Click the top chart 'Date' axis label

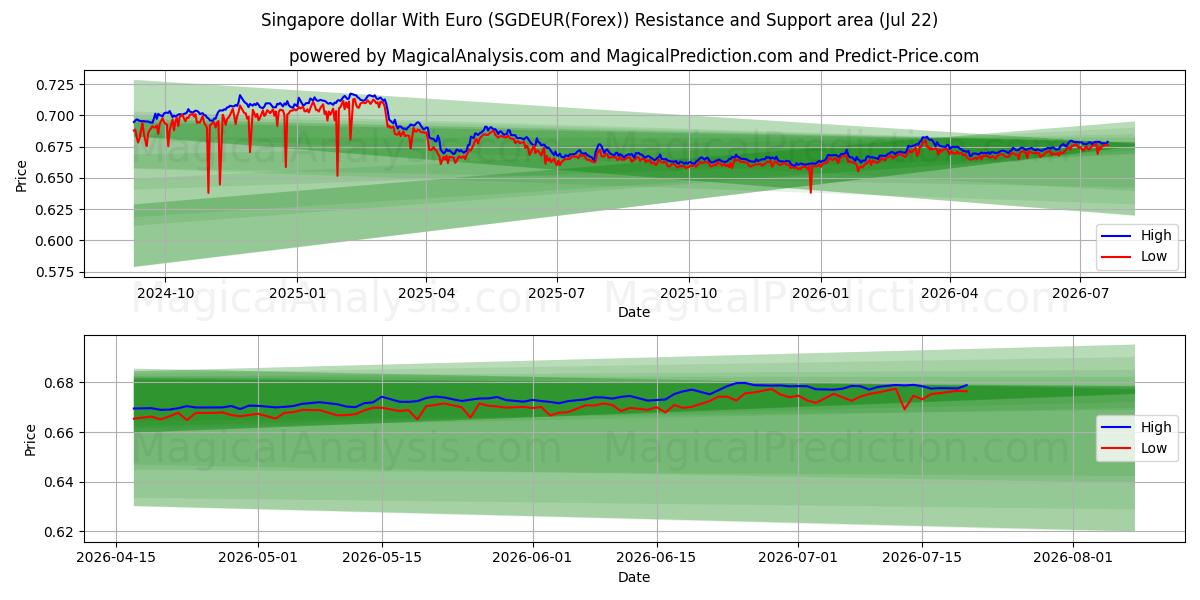(x=634, y=312)
